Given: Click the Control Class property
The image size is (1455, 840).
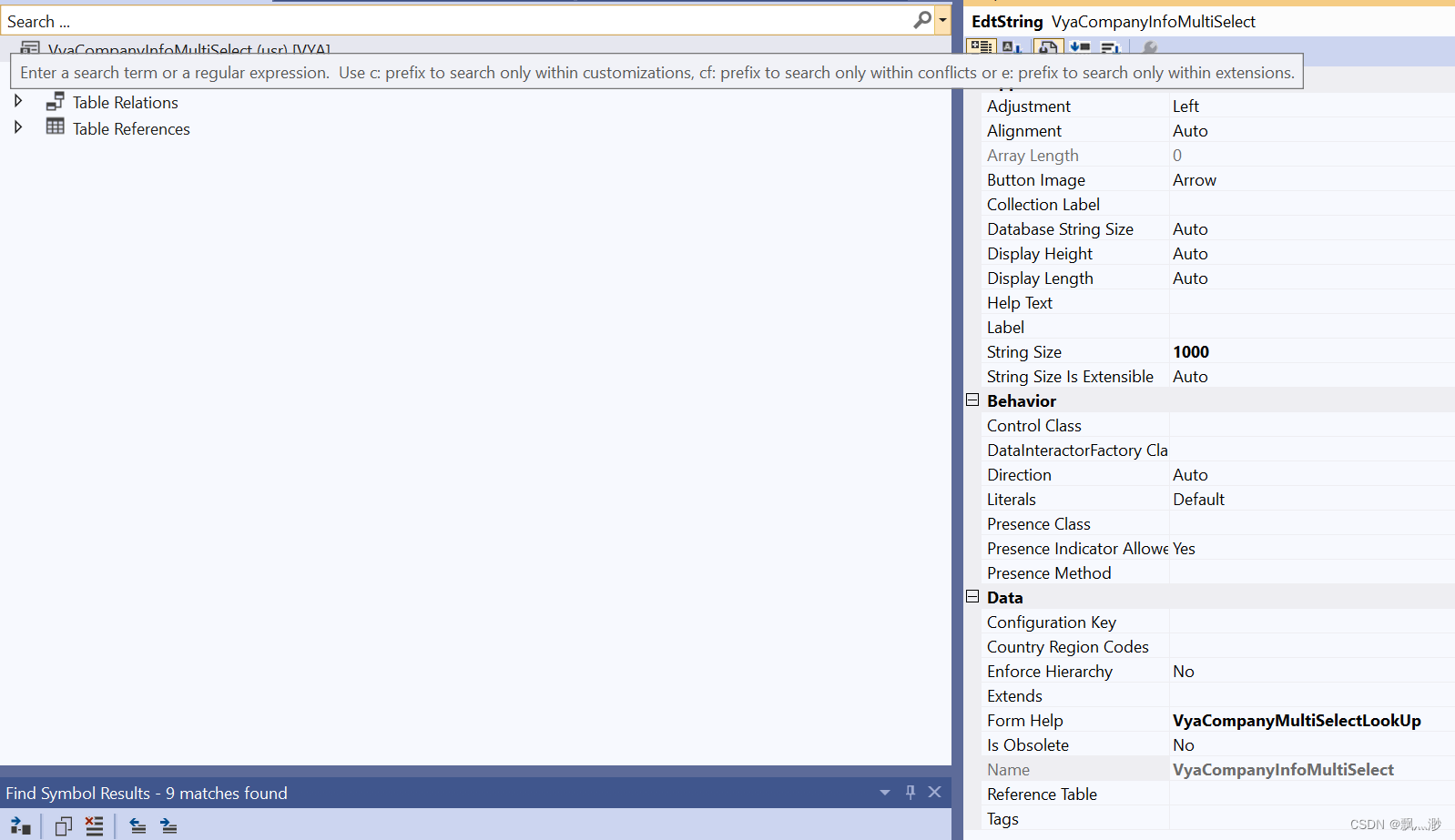Looking at the screenshot, I should pyautogui.click(x=1219, y=426).
